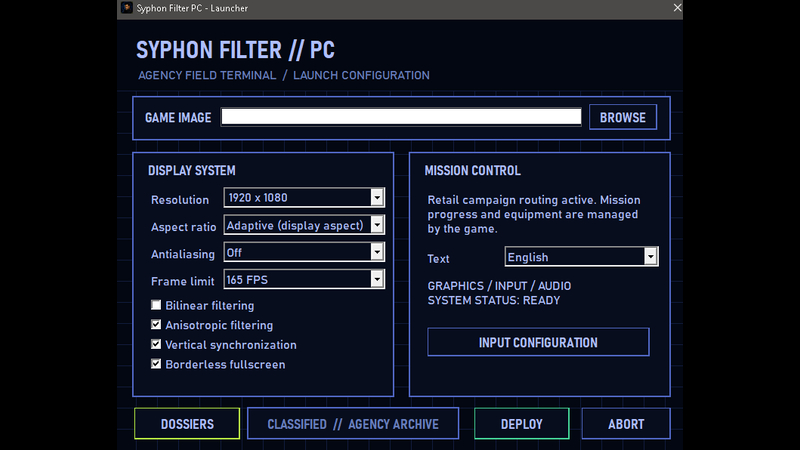Open the Antialiasing dropdown
Screen dimensions: 800x450
tap(304, 252)
